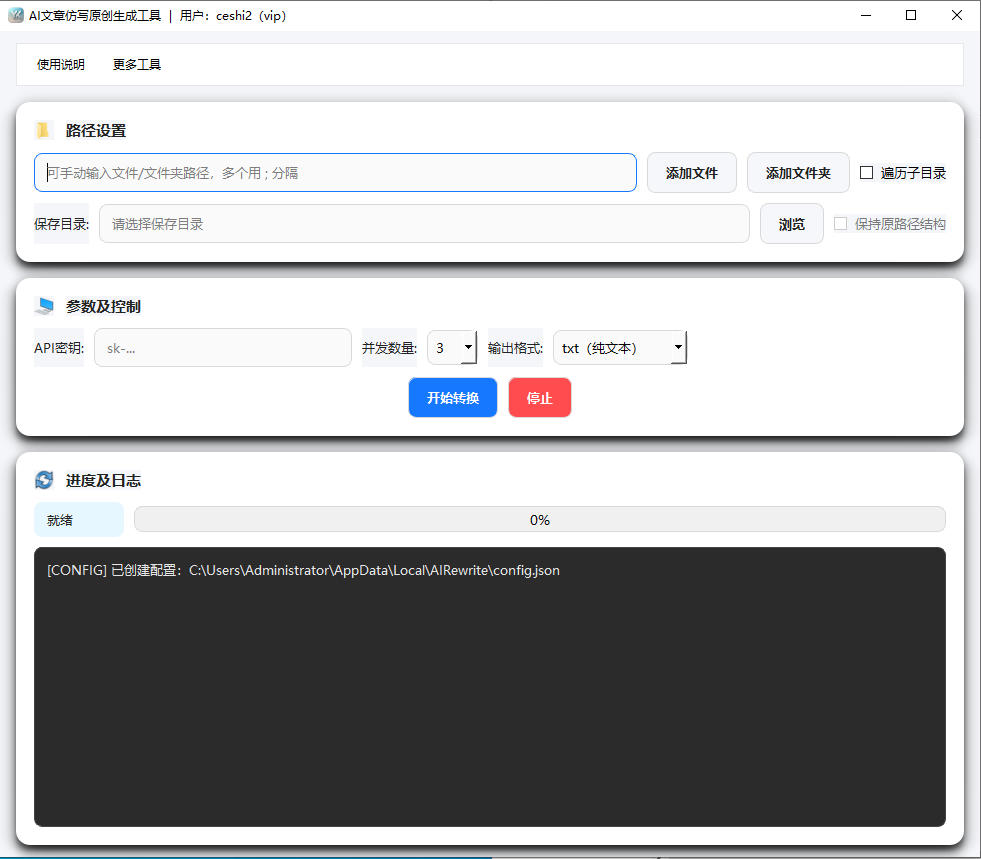
Task: Click the 添加文件夹 button
Action: 798,173
